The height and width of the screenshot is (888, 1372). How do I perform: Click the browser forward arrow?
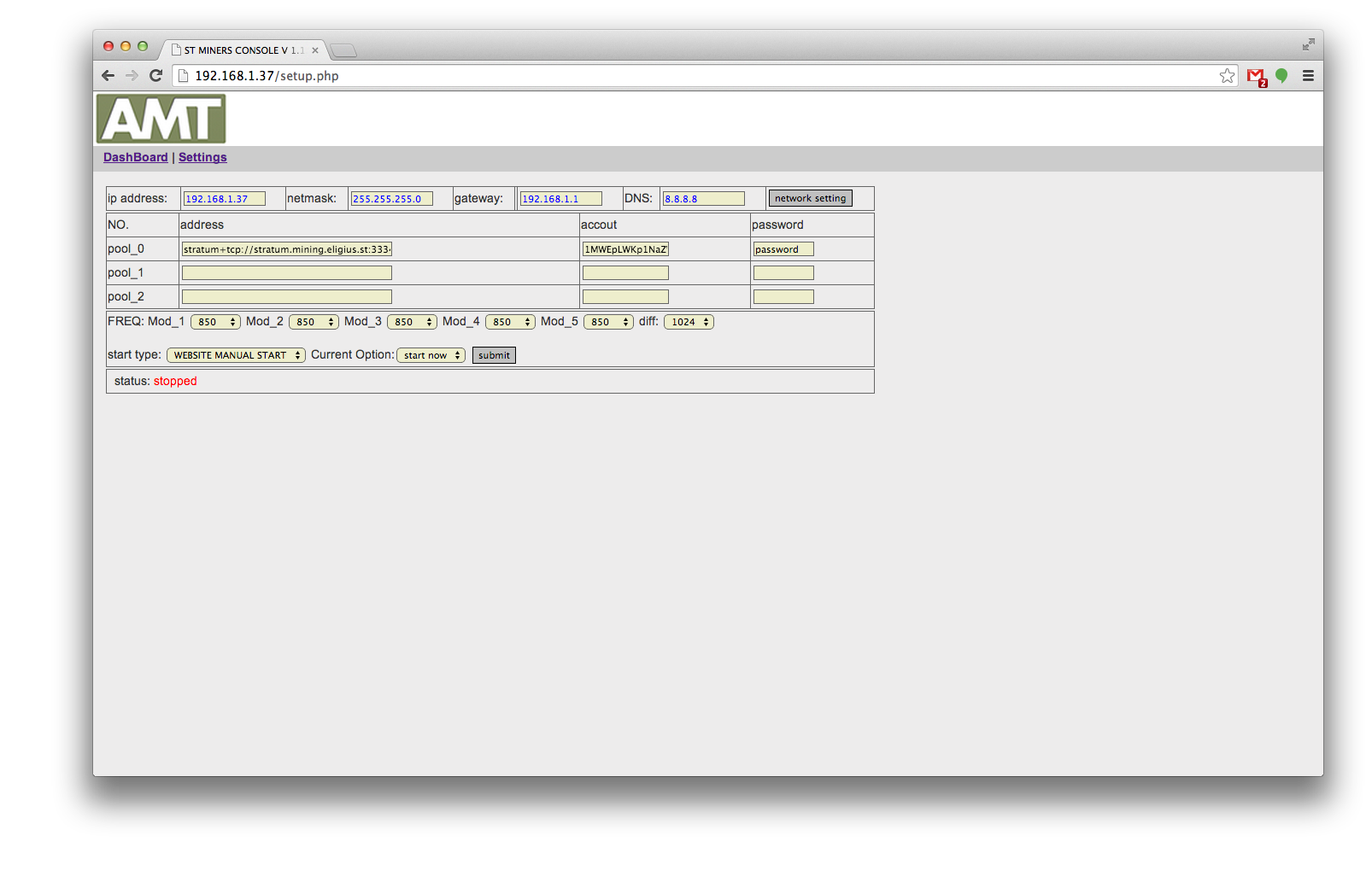(132, 76)
